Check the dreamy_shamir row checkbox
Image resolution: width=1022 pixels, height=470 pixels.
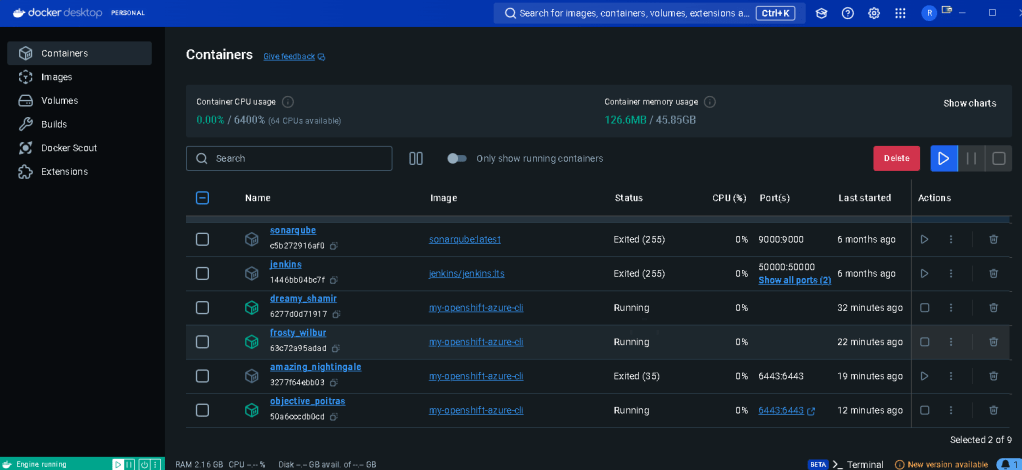click(x=202, y=308)
